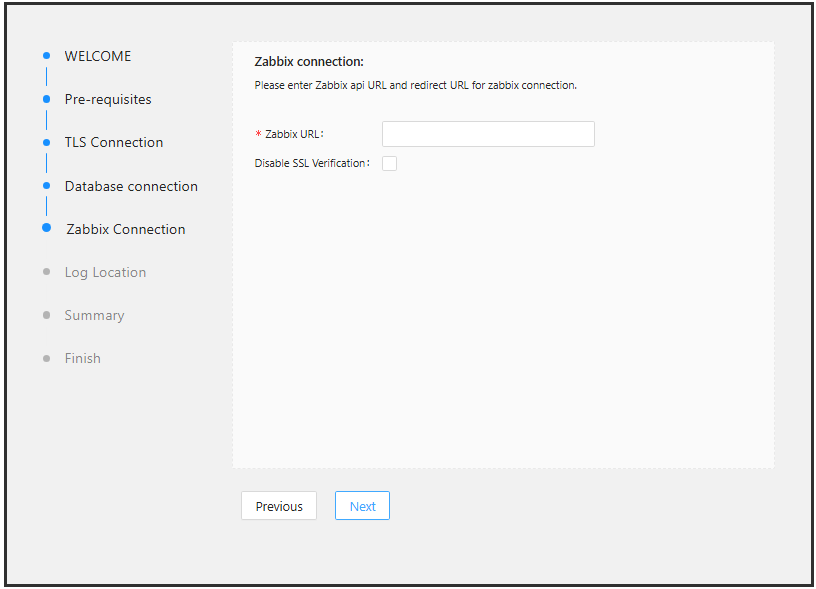
Task: Click the Zabbix URL input field
Action: point(488,134)
